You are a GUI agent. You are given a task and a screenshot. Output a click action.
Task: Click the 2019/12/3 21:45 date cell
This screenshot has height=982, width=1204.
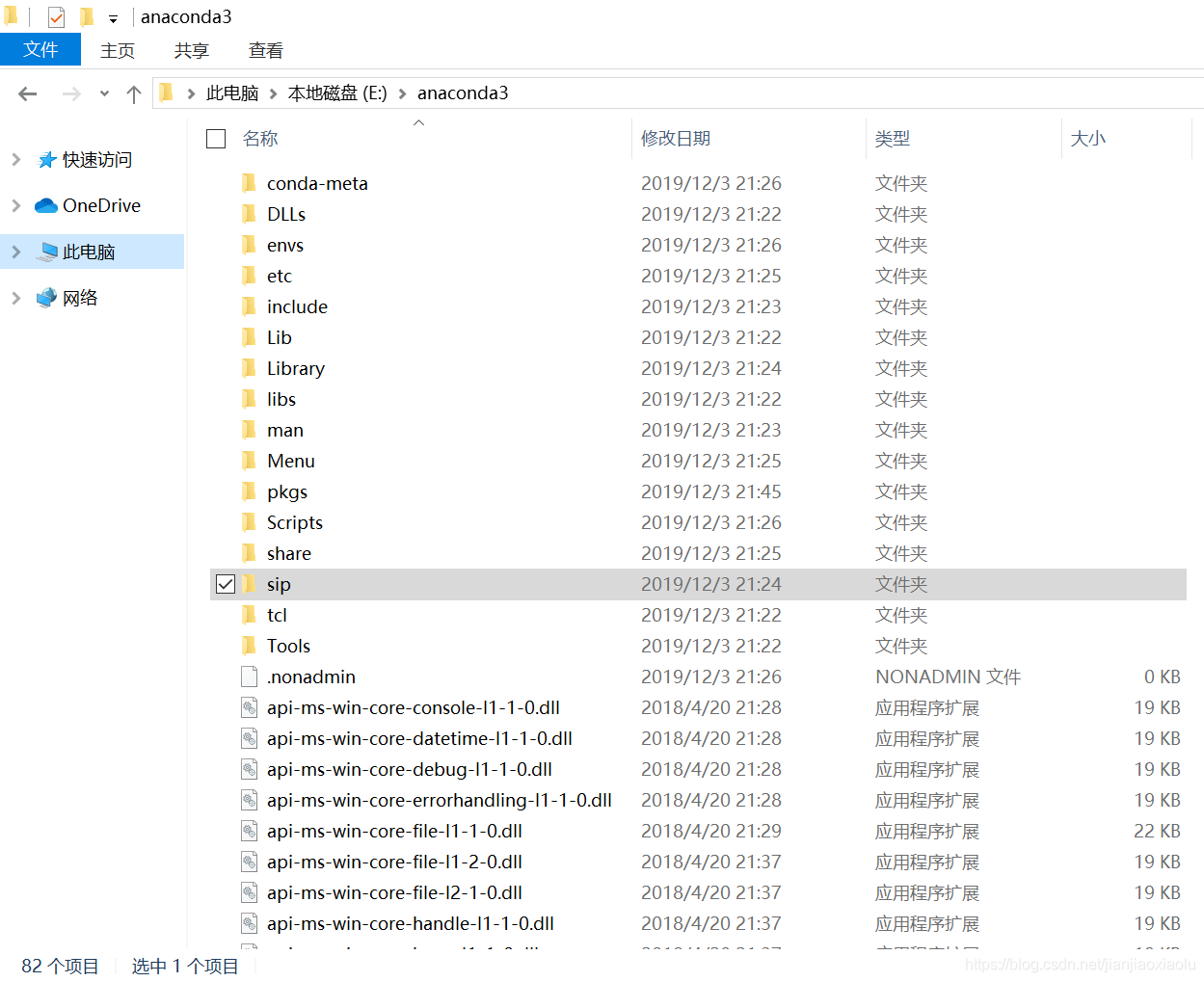tap(711, 491)
